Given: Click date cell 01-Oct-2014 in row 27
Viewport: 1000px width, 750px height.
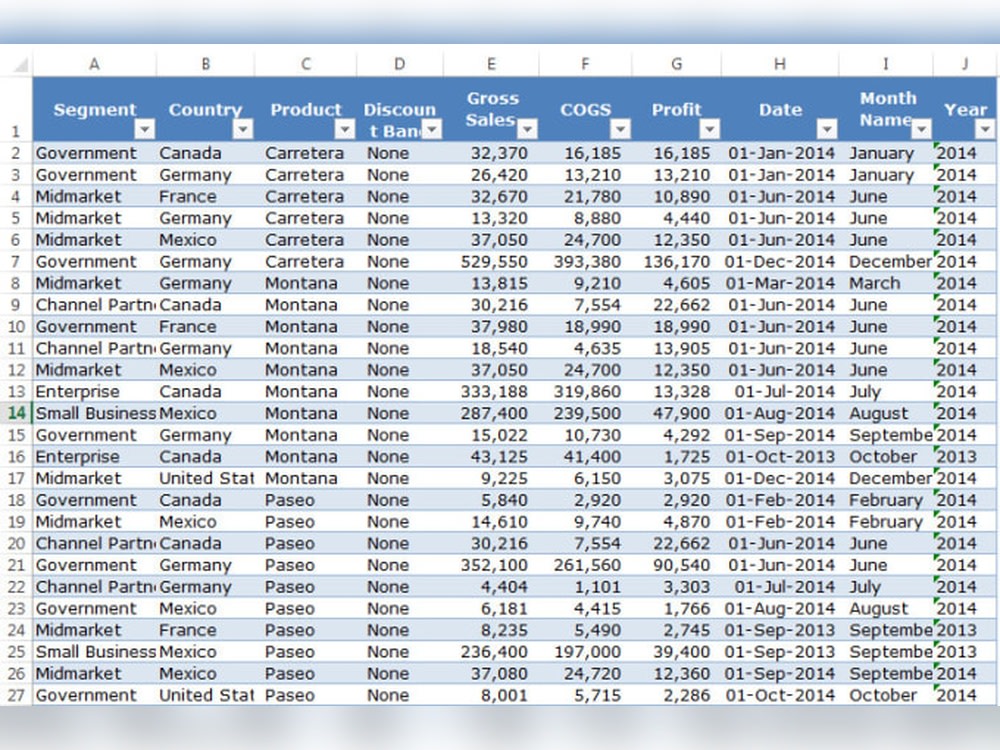Looking at the screenshot, I should click(x=780, y=695).
